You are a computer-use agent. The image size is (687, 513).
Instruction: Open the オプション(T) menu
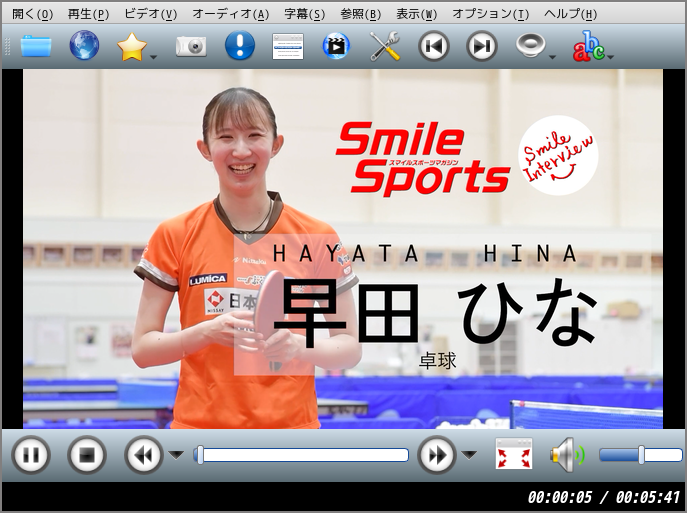point(490,14)
